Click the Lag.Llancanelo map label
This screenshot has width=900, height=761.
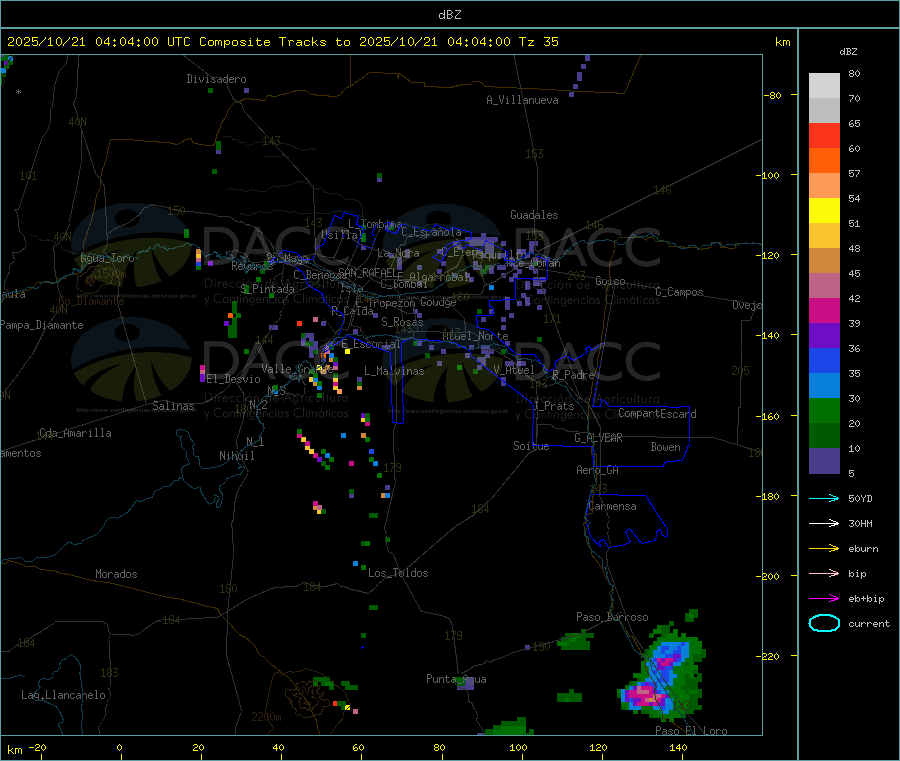click(63, 695)
